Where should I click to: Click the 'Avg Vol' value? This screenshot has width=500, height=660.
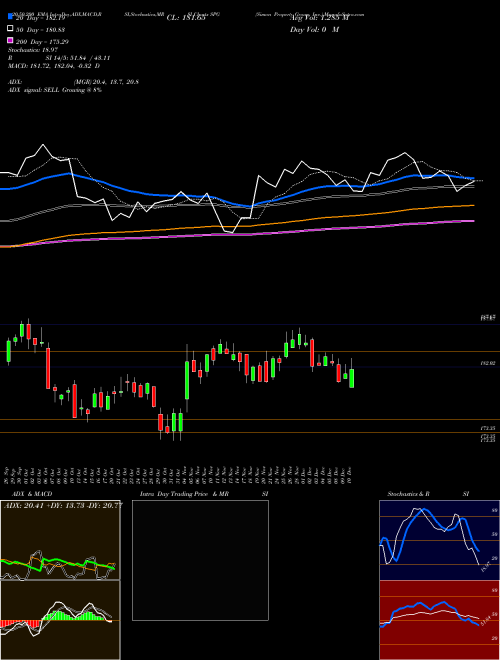click(319, 18)
